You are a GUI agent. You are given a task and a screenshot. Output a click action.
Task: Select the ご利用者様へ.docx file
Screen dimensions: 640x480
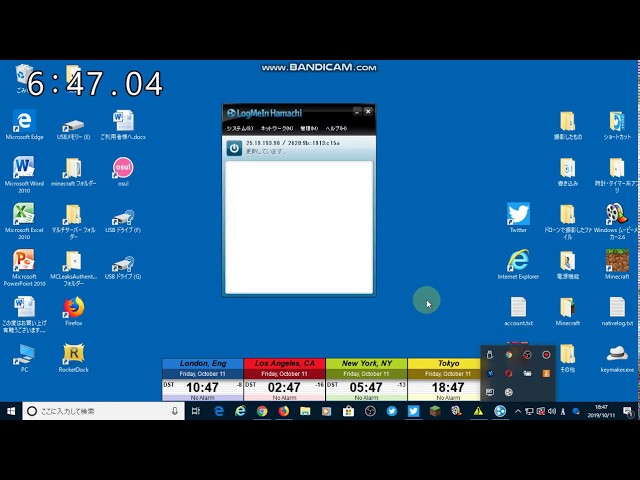[123, 125]
